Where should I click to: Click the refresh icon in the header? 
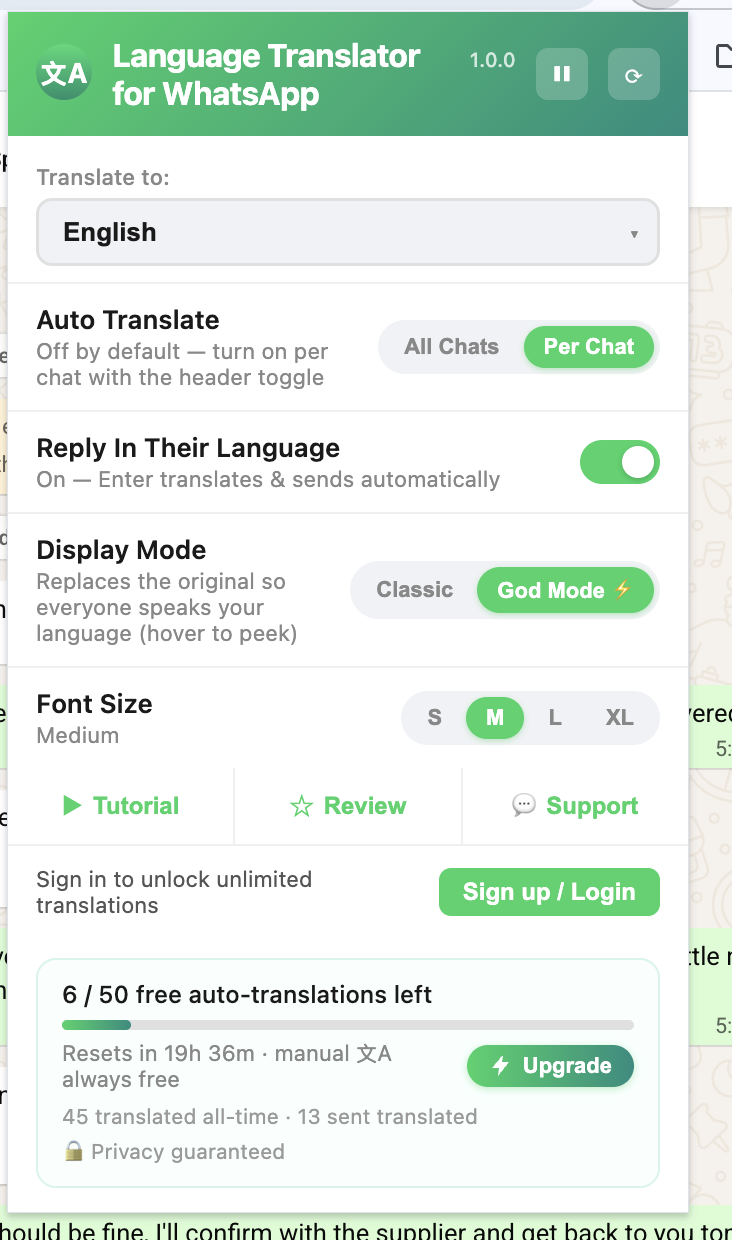(634, 74)
